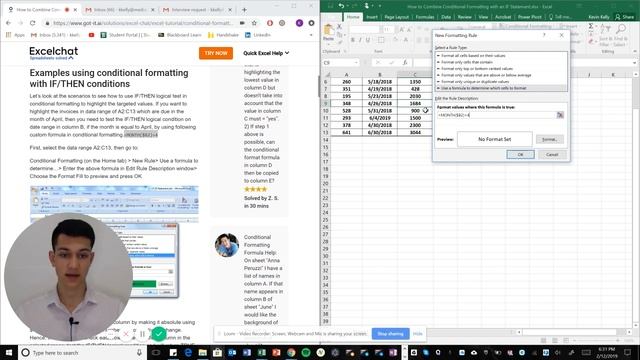Select 'Use a formula to determine' rule type
This screenshot has width=640, height=360.
click(501, 88)
